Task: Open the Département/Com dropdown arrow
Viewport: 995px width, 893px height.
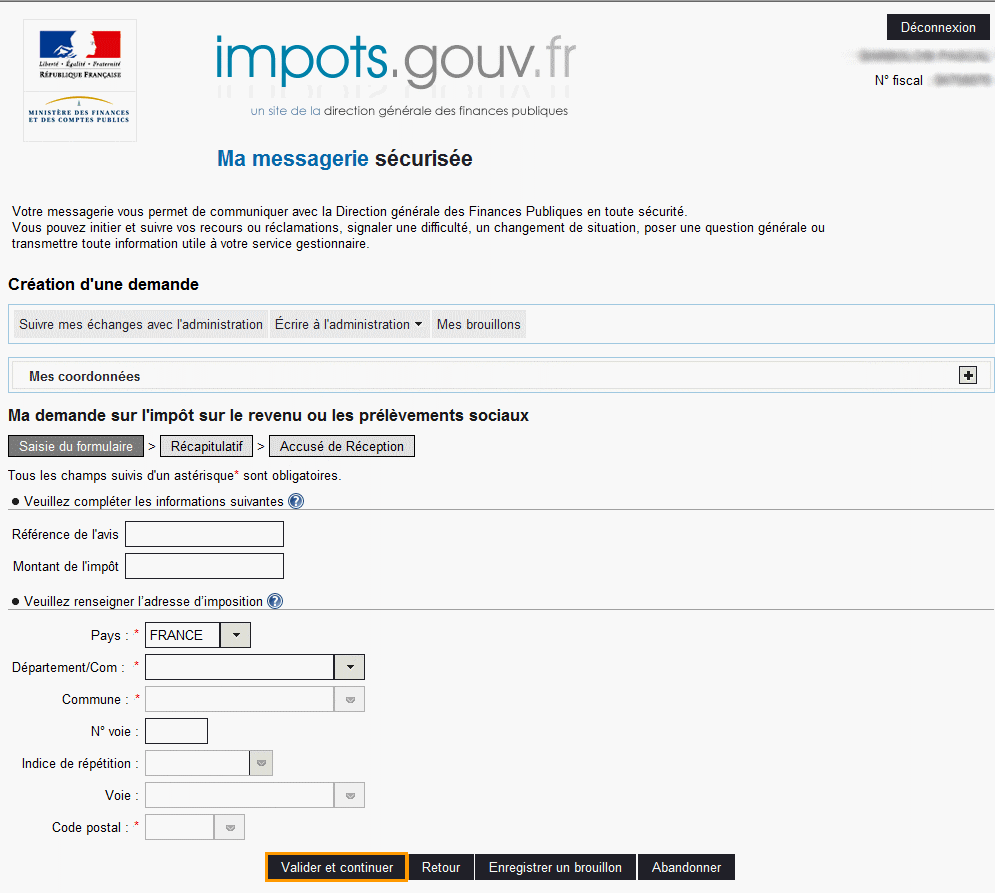Action: [x=350, y=667]
